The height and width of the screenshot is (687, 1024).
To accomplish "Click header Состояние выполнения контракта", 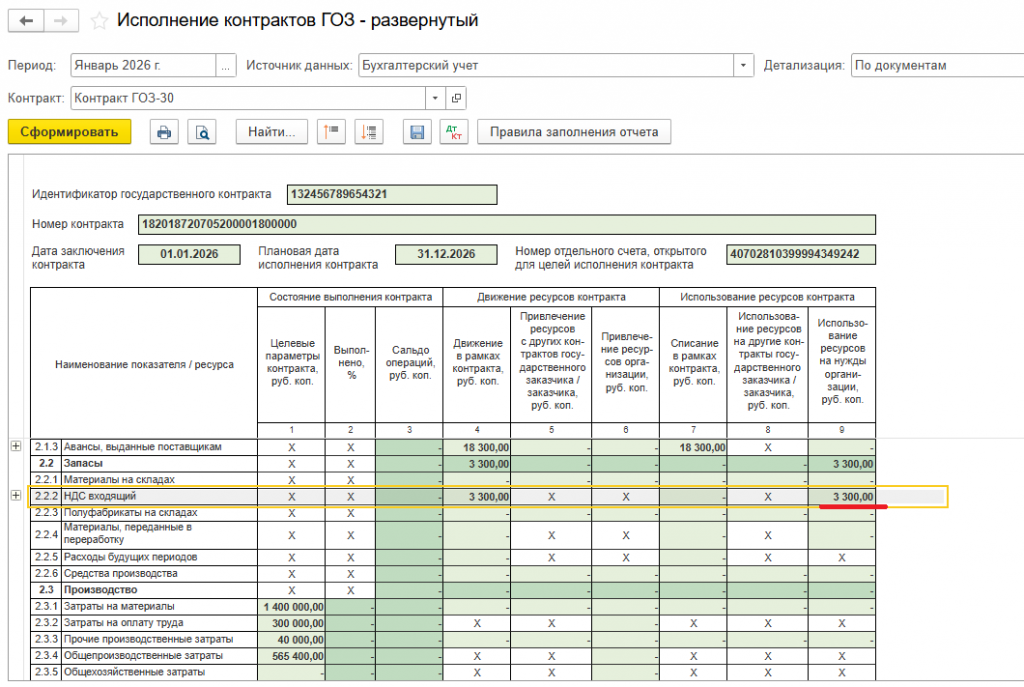I will (x=350, y=297).
